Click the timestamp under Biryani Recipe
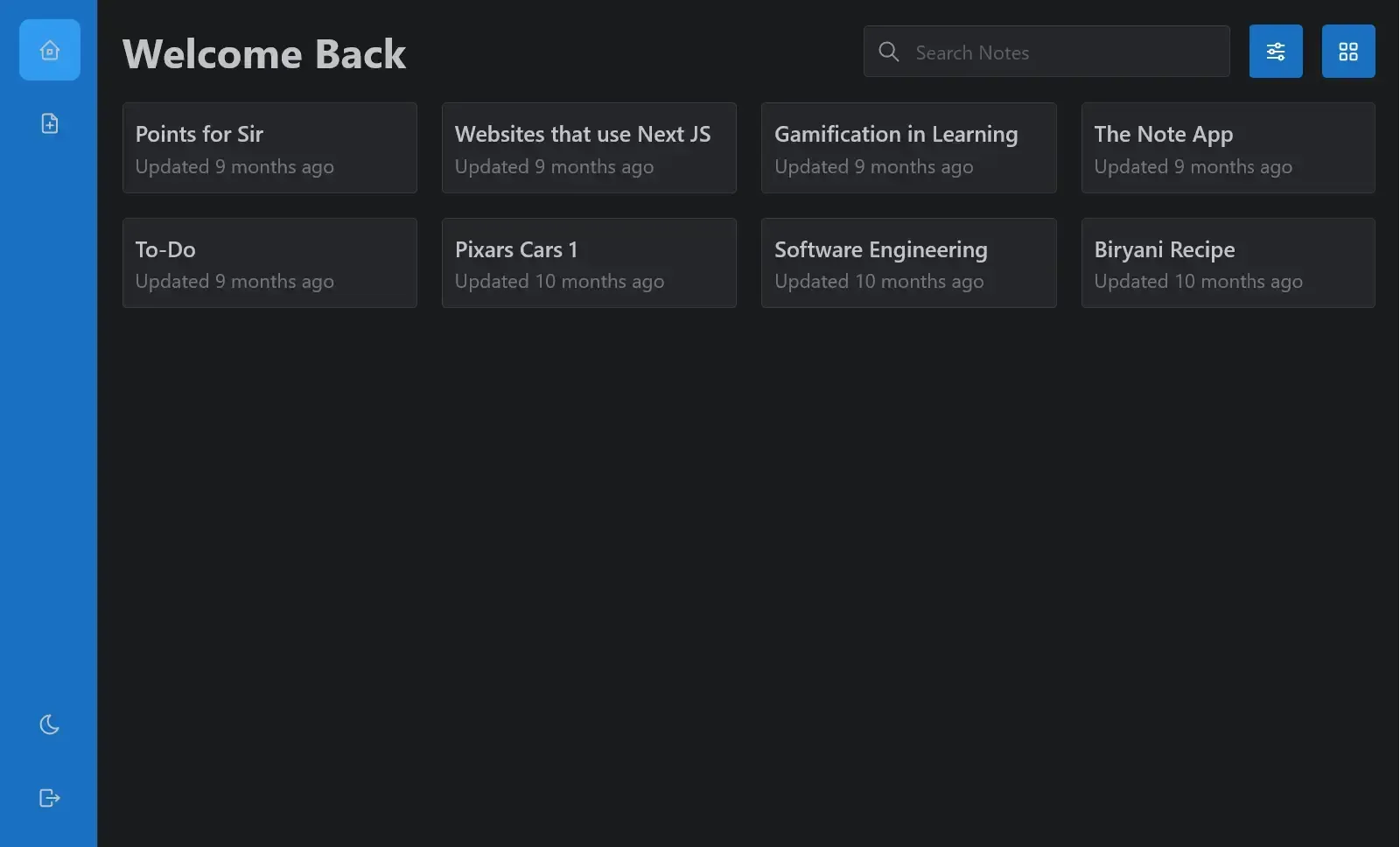Viewport: 1400px width, 847px height. [1198, 282]
